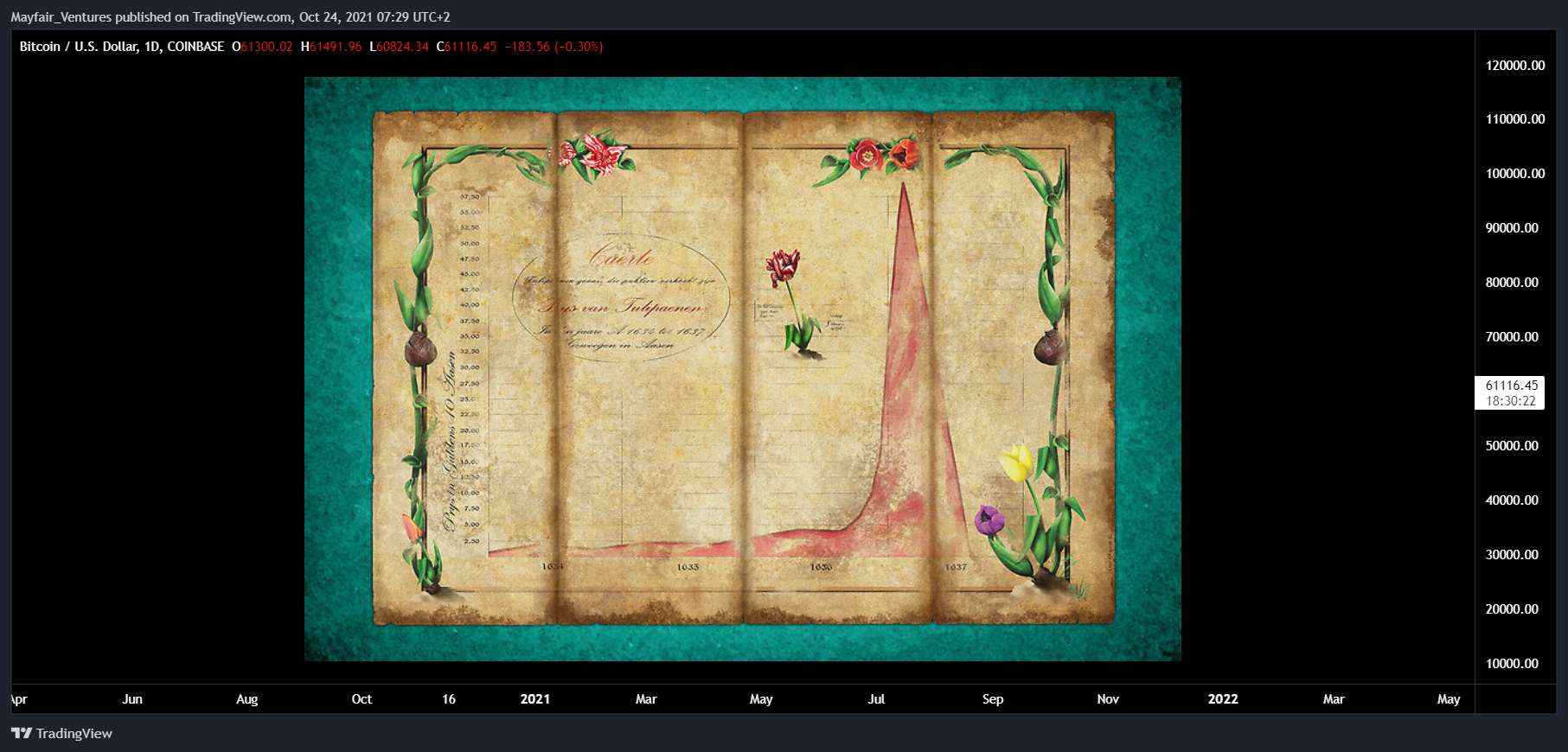
Task: Click the 80000.00 price axis label
Action: pos(1512,283)
